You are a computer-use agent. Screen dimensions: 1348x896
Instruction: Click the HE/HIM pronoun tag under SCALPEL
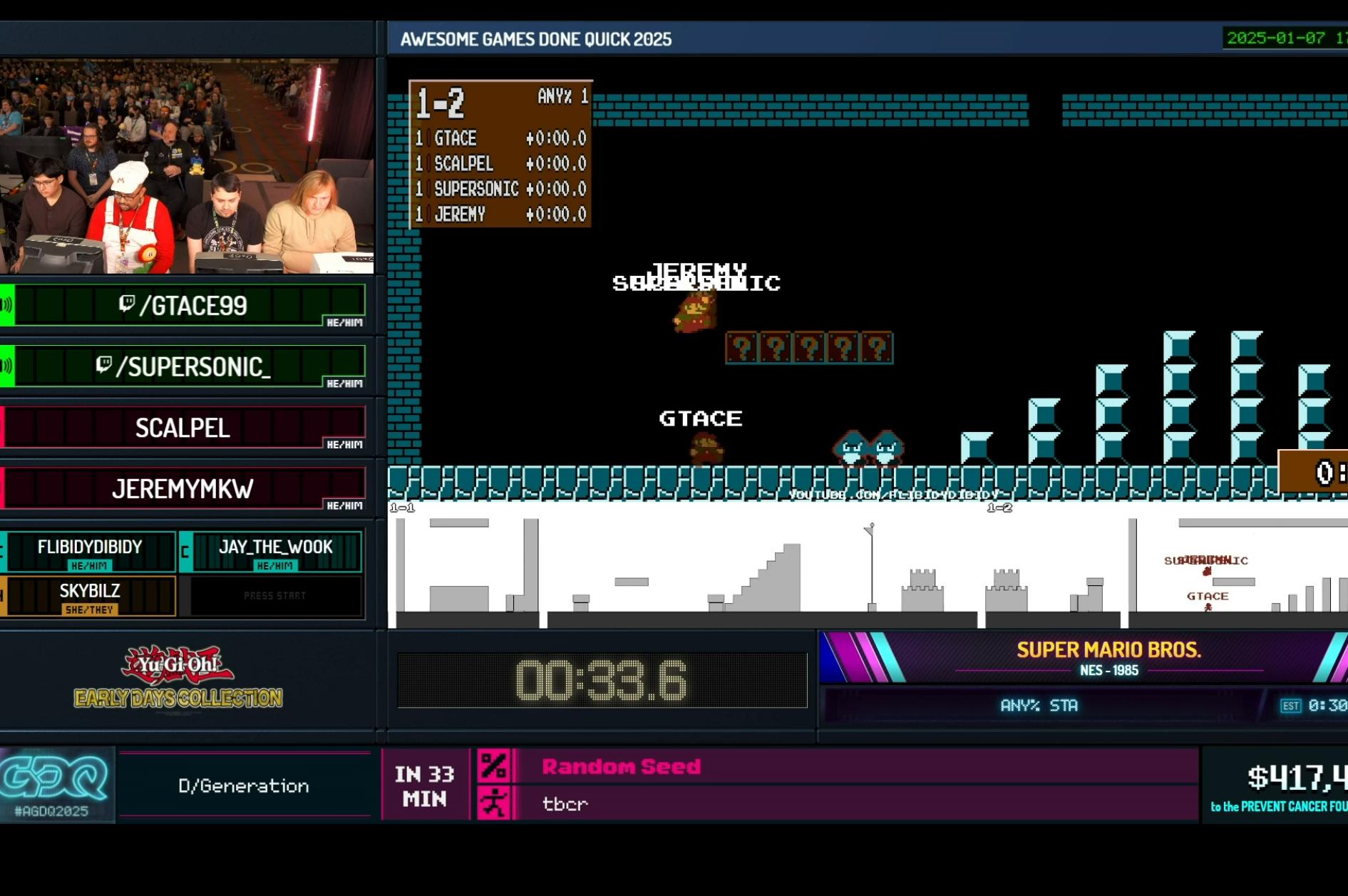click(x=344, y=444)
